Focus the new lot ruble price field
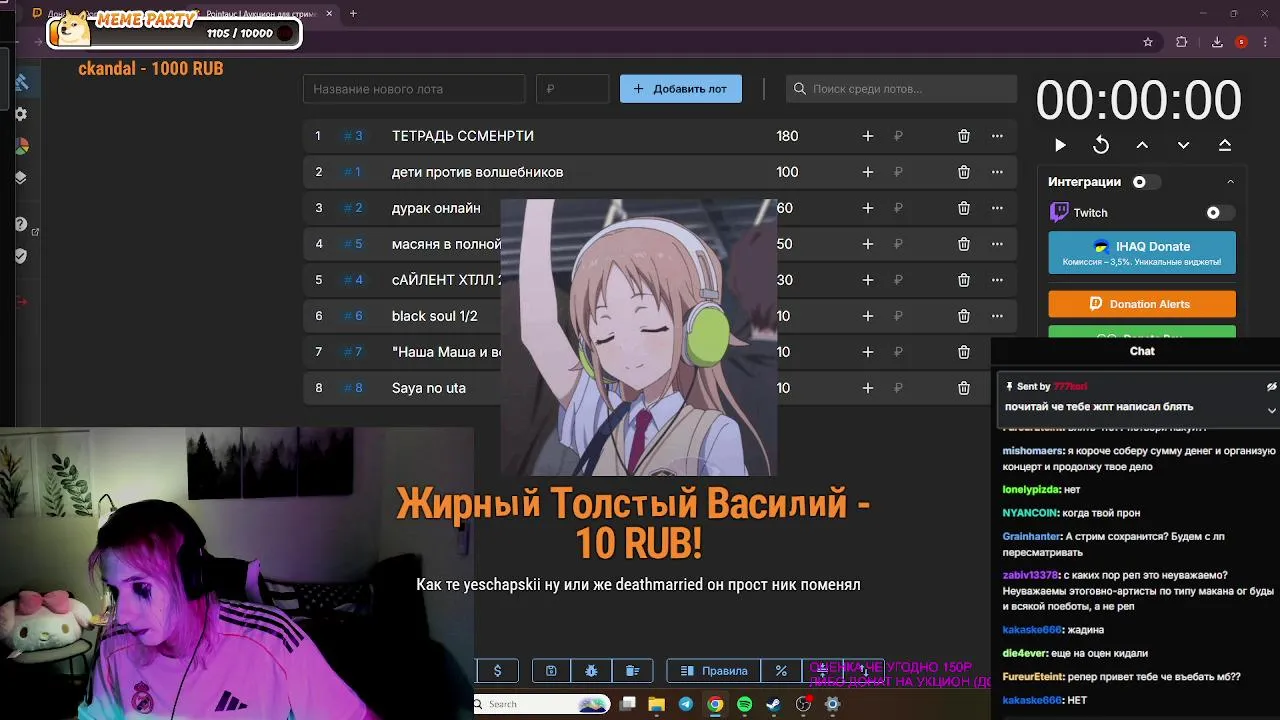The image size is (1280, 720). tap(572, 89)
